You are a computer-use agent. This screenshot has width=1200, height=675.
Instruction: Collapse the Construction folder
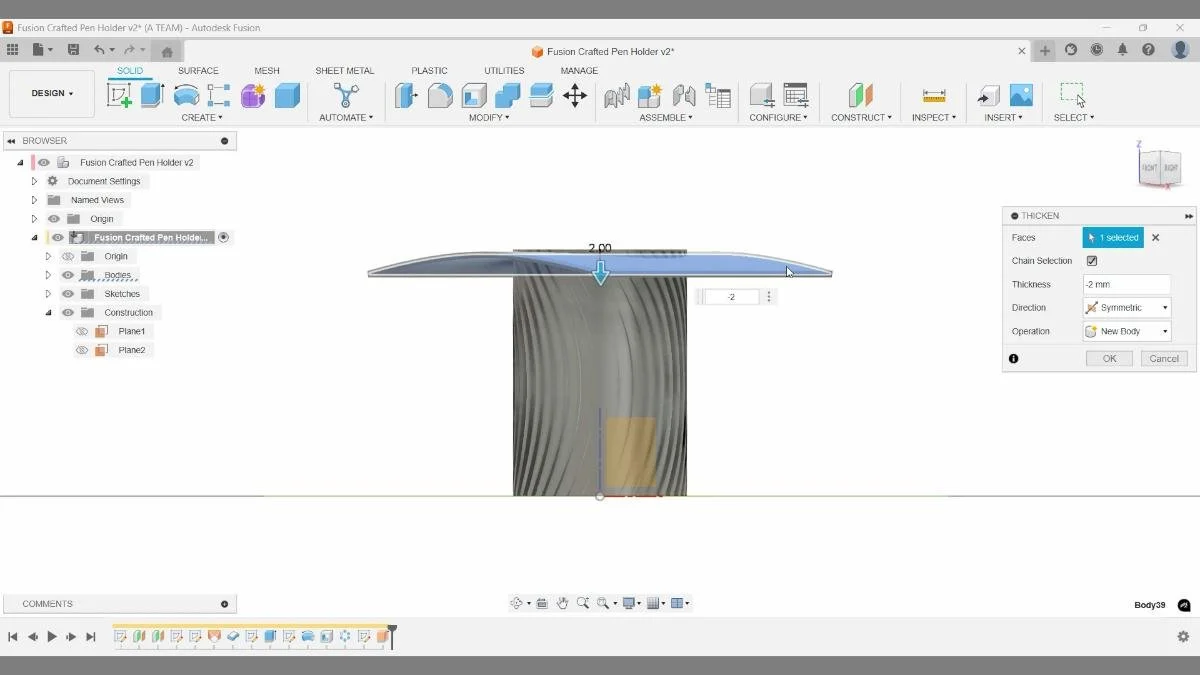coord(47,312)
